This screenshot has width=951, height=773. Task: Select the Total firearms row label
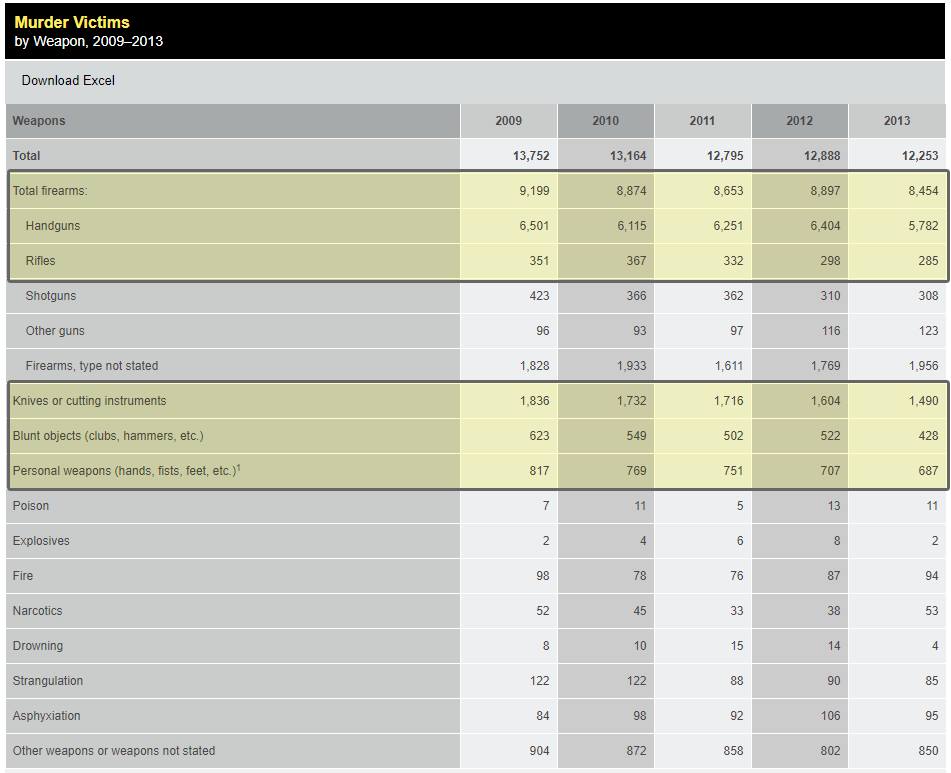click(x=50, y=191)
